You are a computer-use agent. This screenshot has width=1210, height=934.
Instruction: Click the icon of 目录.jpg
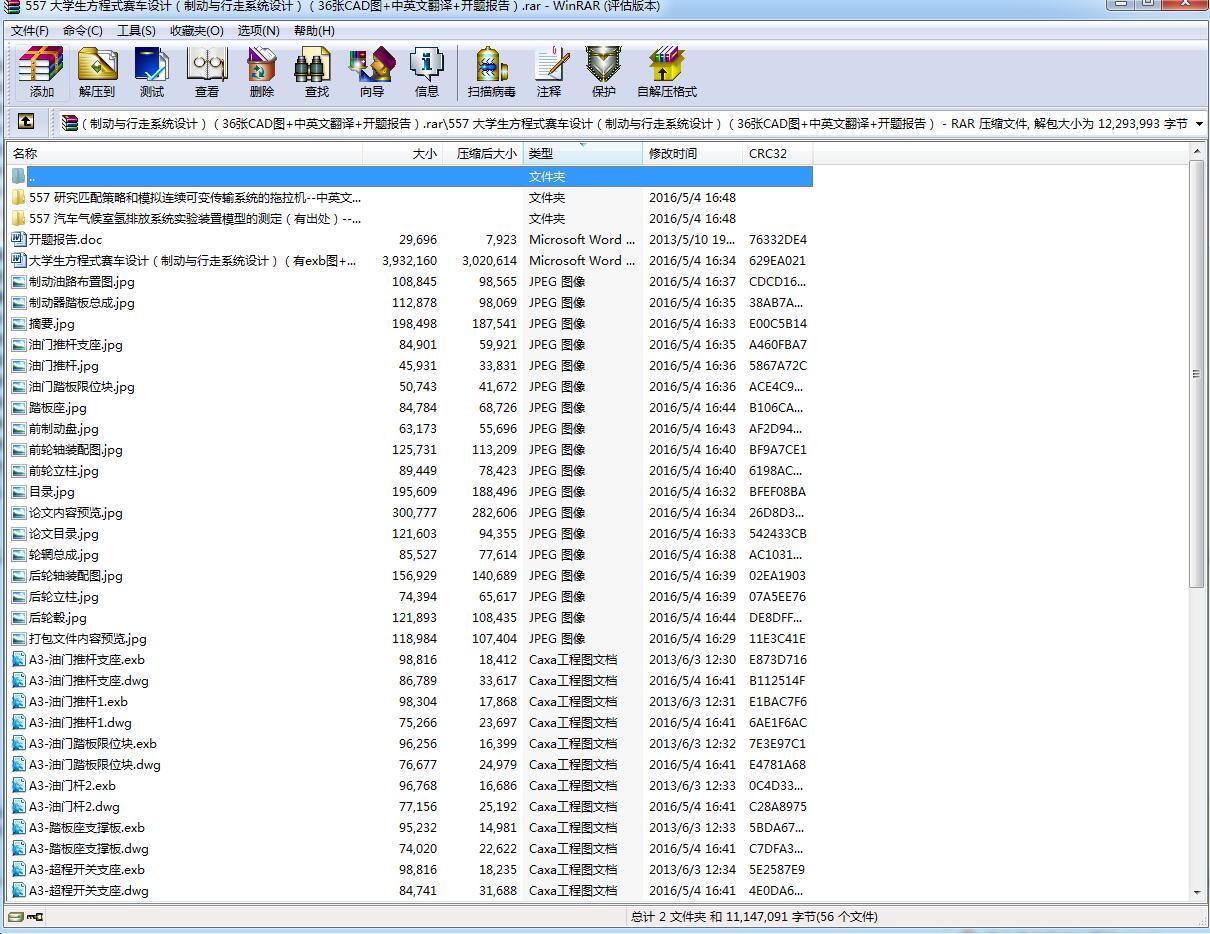(x=19, y=491)
